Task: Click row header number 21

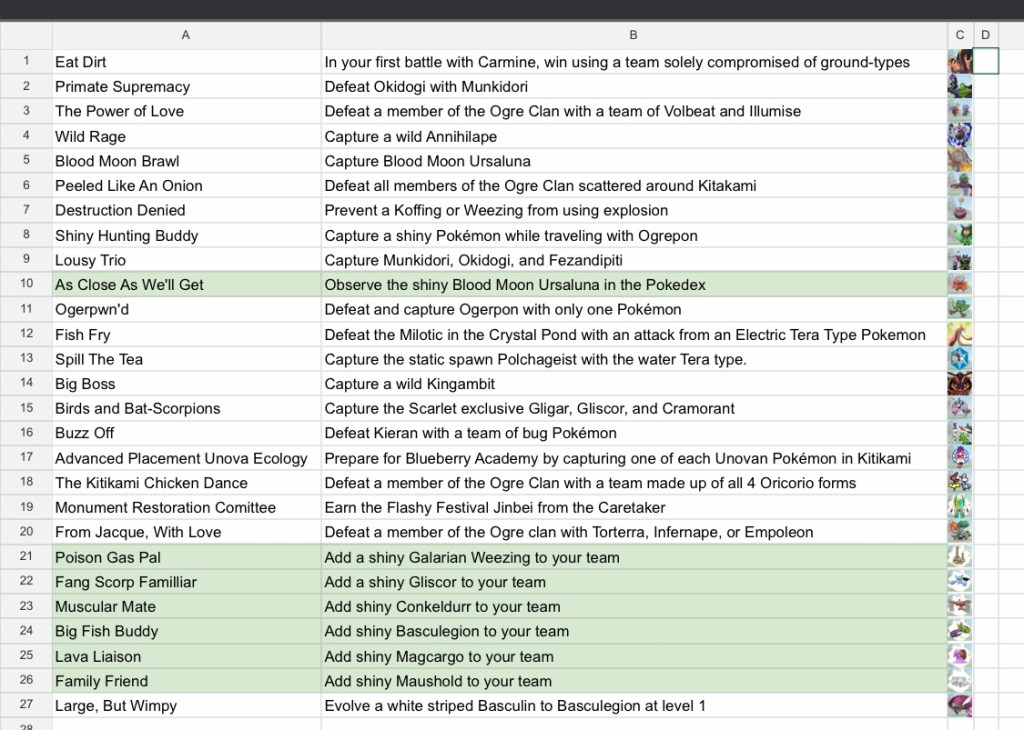Action: 26,557
